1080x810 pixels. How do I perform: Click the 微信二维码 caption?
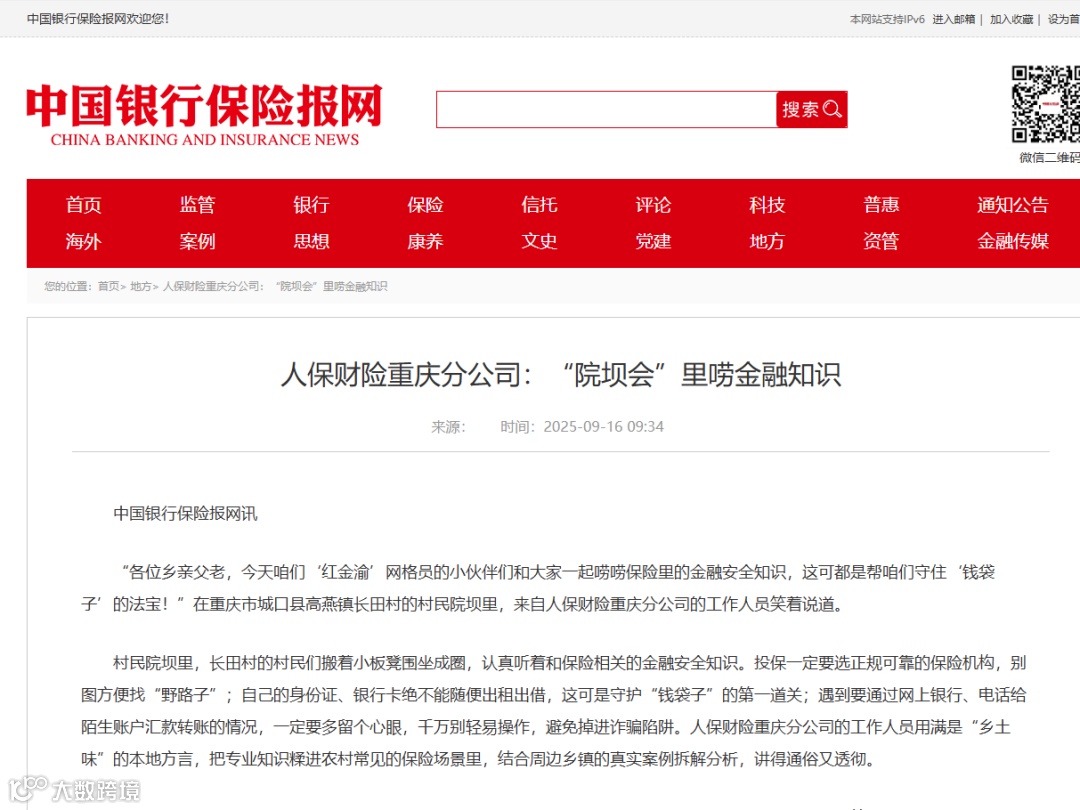pos(1050,158)
